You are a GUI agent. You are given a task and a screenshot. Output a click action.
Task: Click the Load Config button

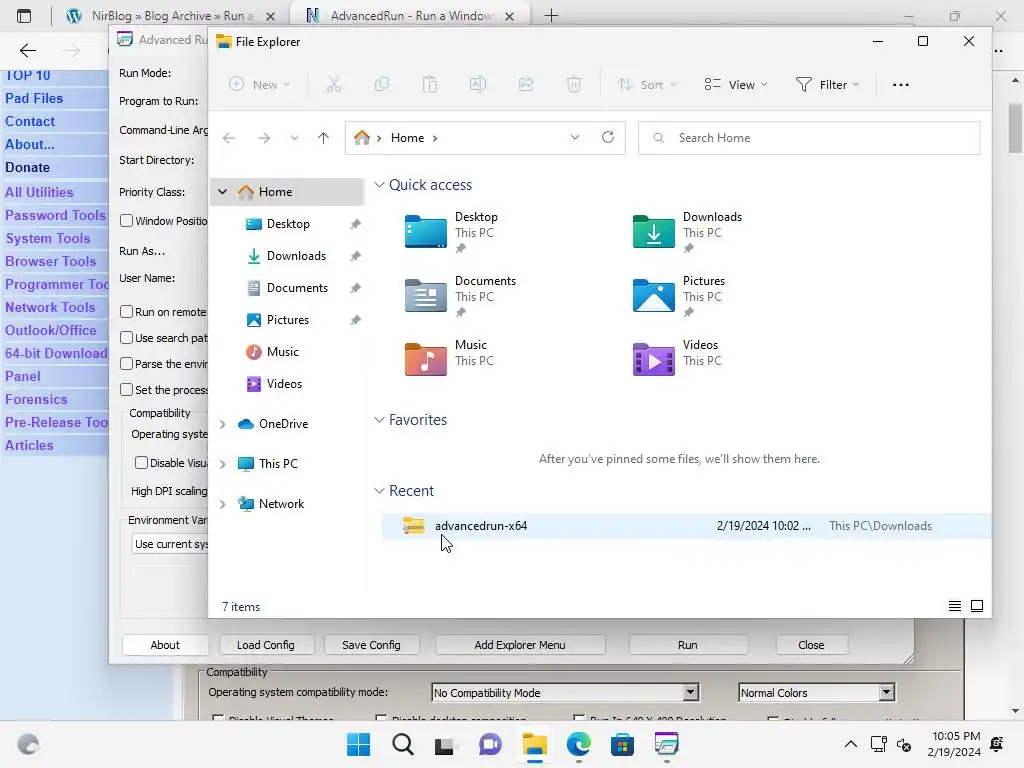266,645
